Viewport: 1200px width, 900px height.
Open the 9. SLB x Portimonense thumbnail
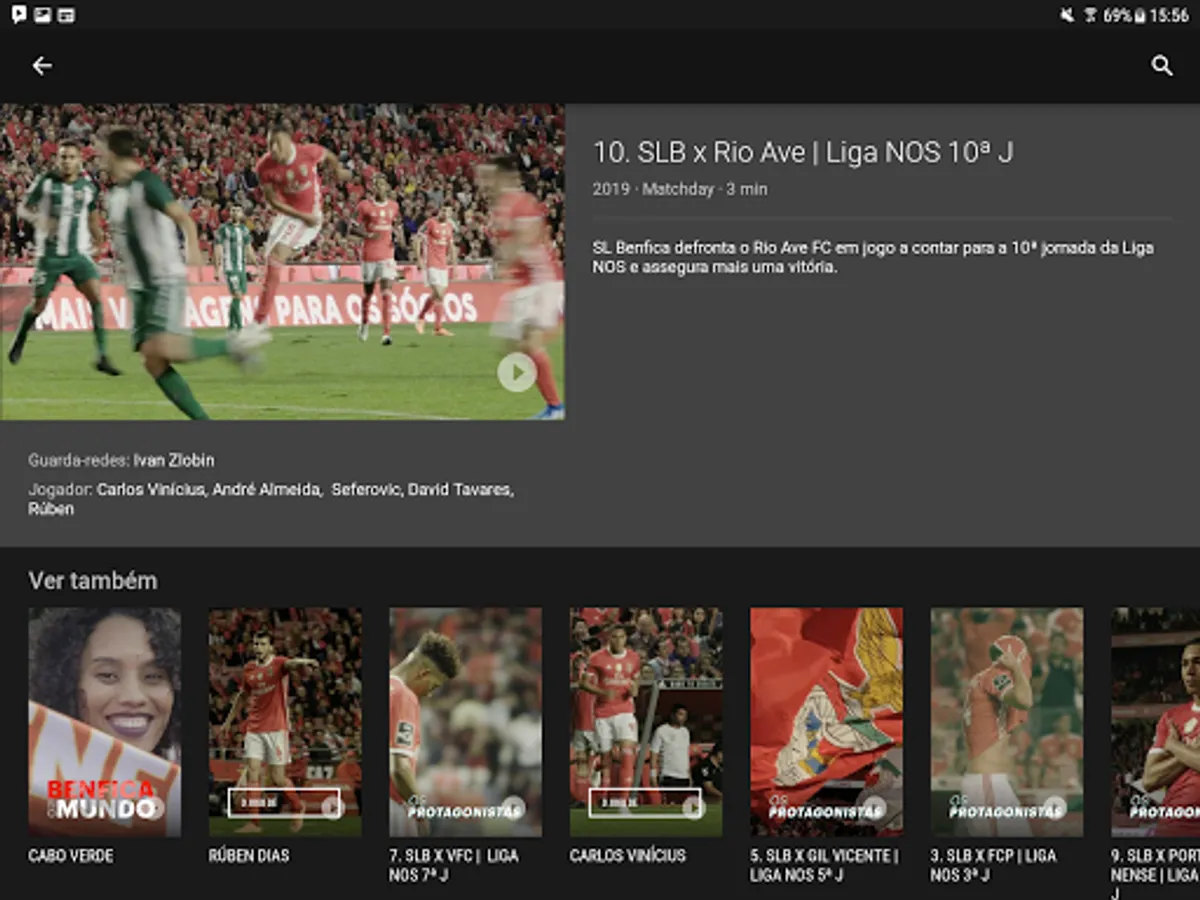[x=1156, y=722]
